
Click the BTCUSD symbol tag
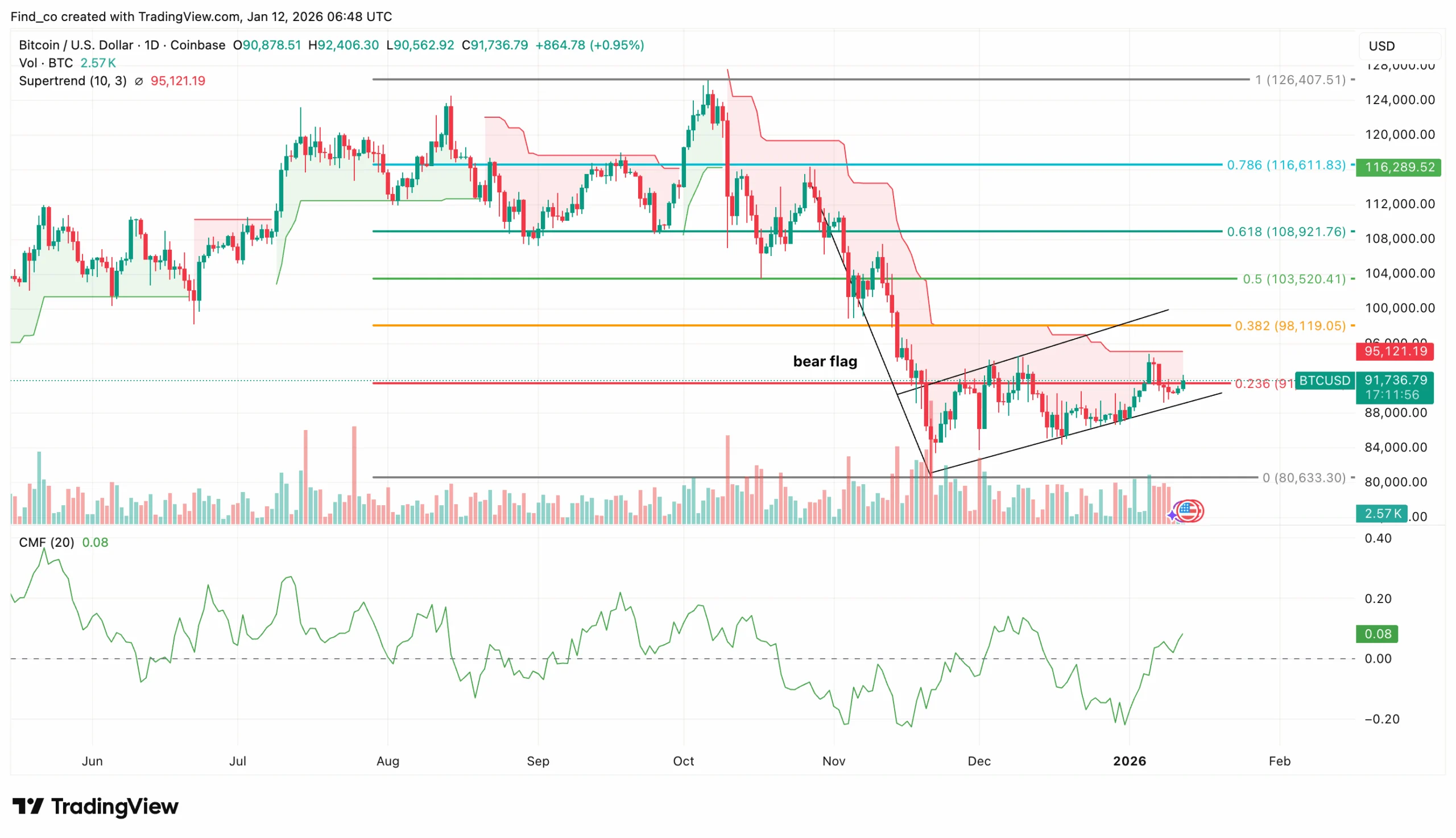coord(1324,381)
